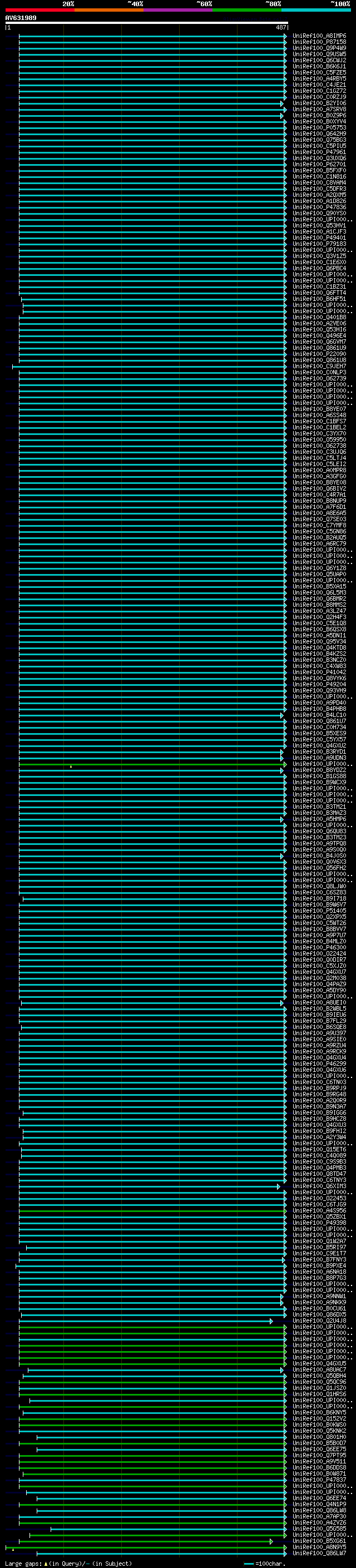The image size is (356, 1568).
Task: Click hit label UniRef100_B0Z9P6
Action: click(319, 116)
